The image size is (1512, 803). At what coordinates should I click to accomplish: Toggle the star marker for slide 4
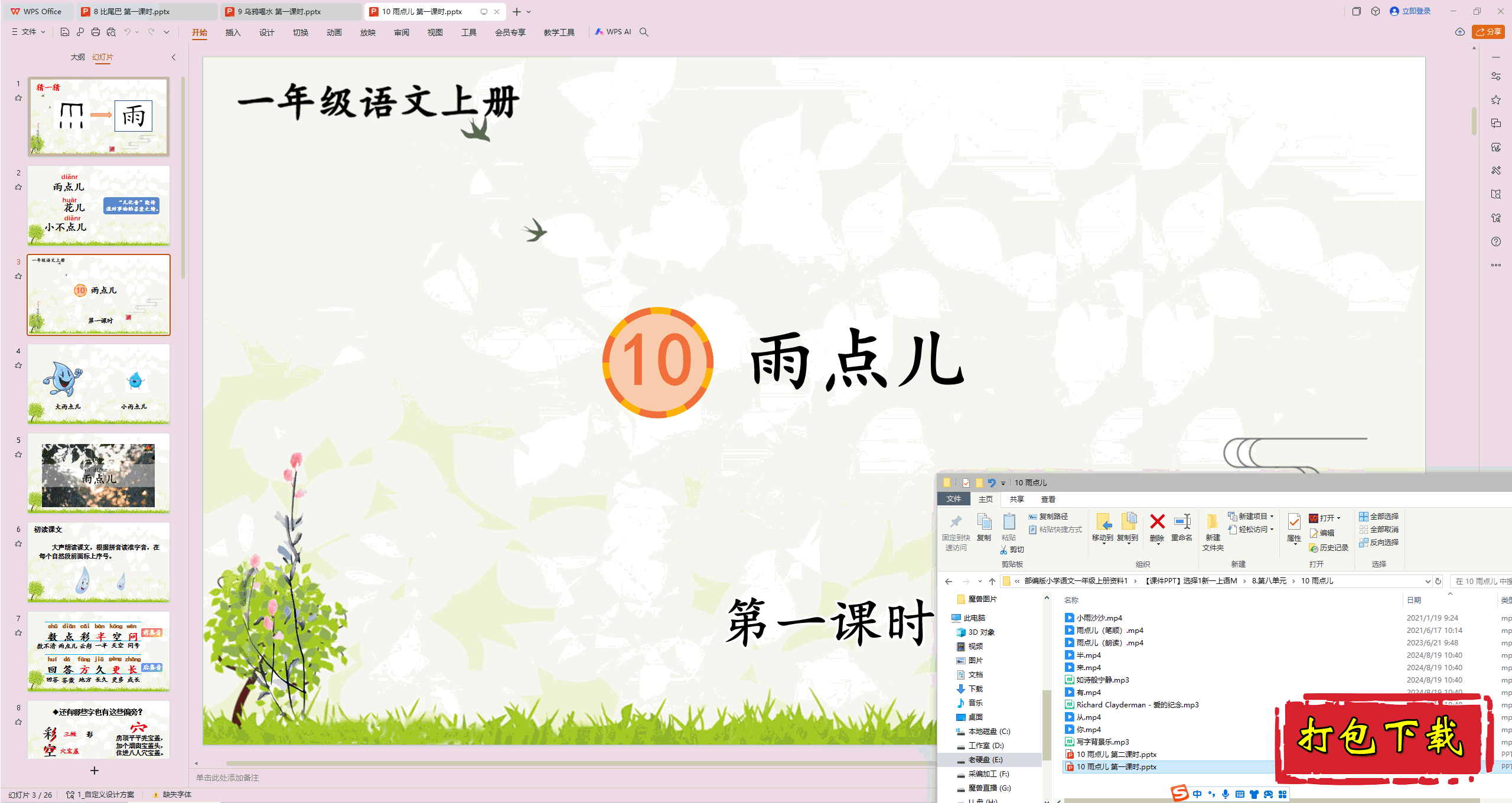point(18,365)
